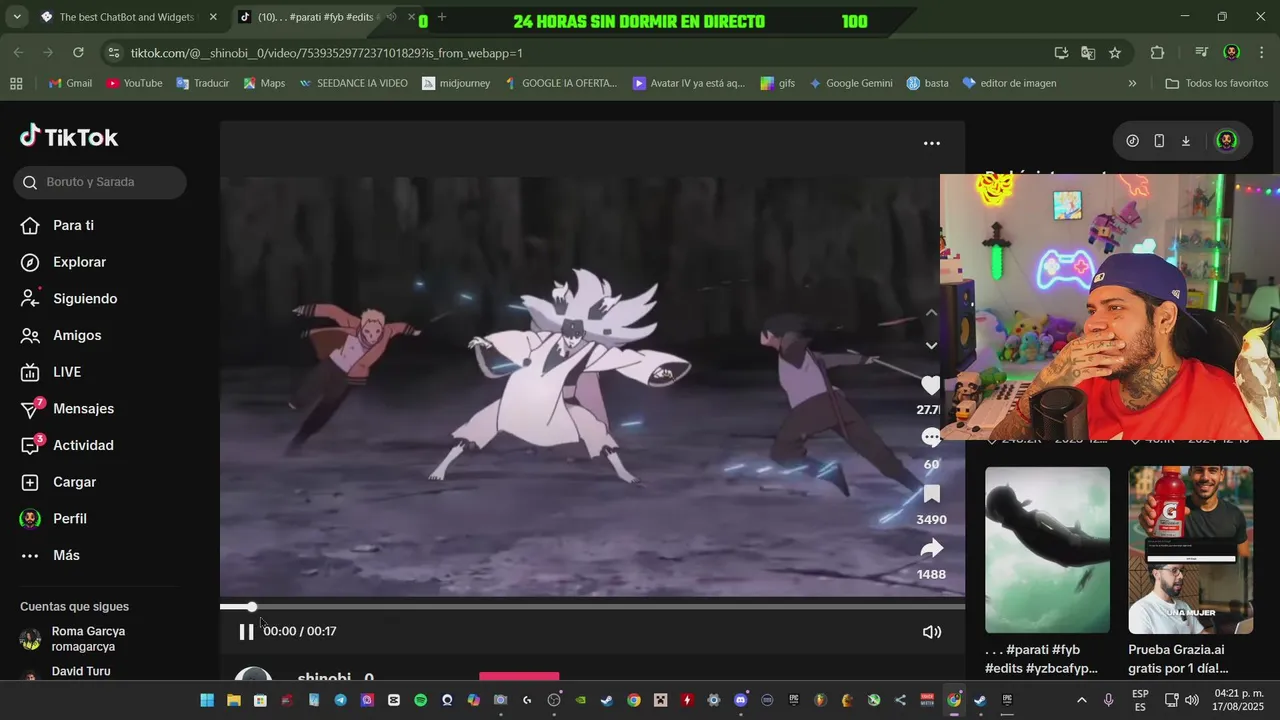
Task: Close The best ChatBot and Widgets tab
Action: coord(213,17)
